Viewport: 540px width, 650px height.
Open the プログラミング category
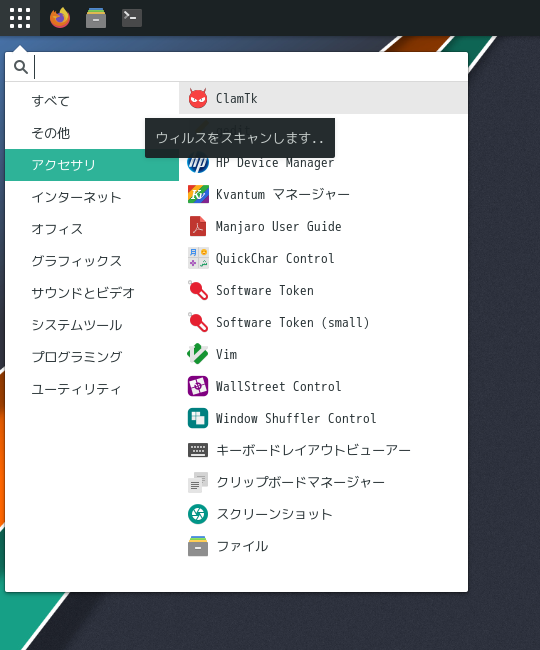point(92,357)
